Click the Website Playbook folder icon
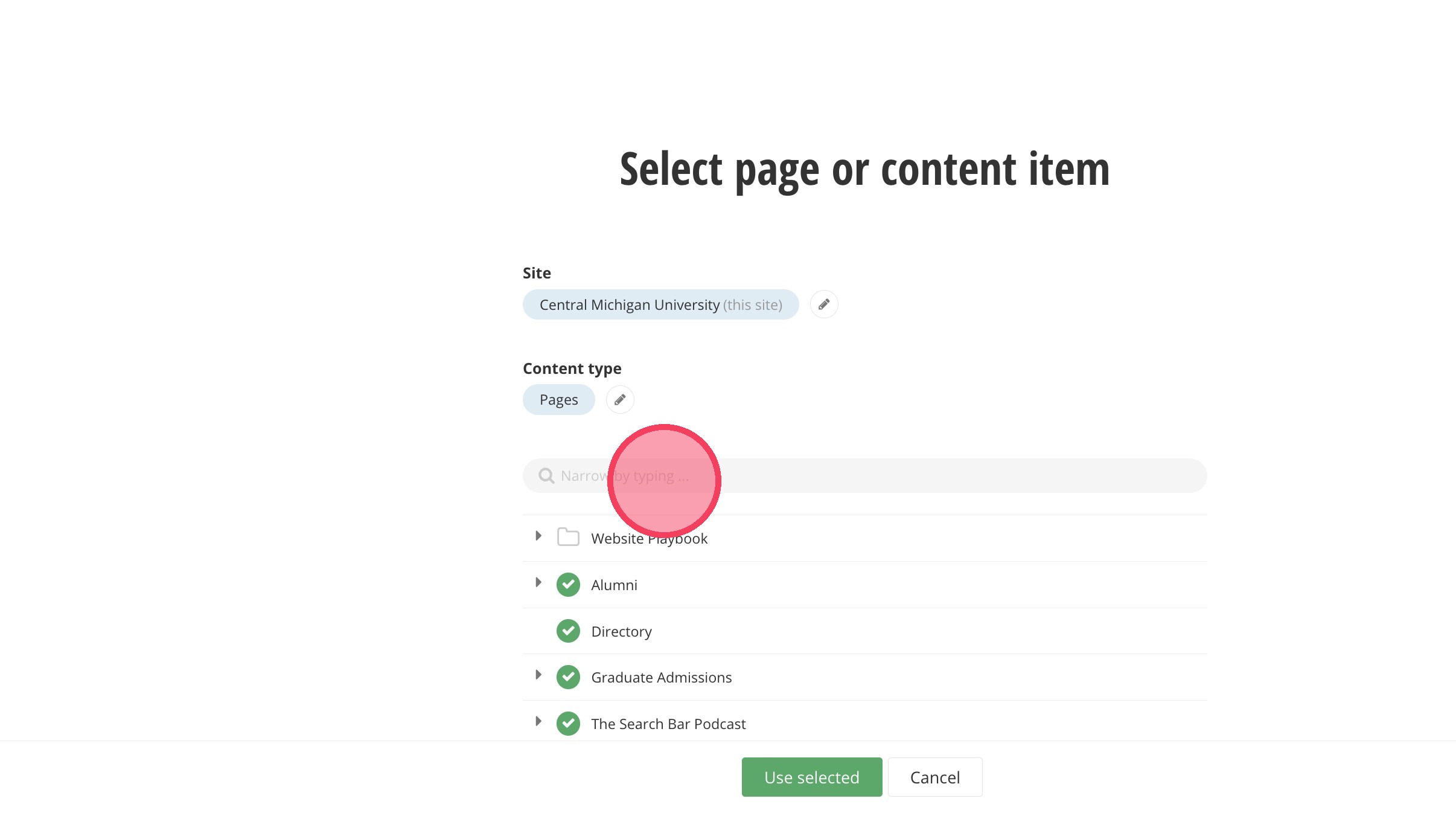Viewport: 1456px width, 813px height. [x=568, y=537]
